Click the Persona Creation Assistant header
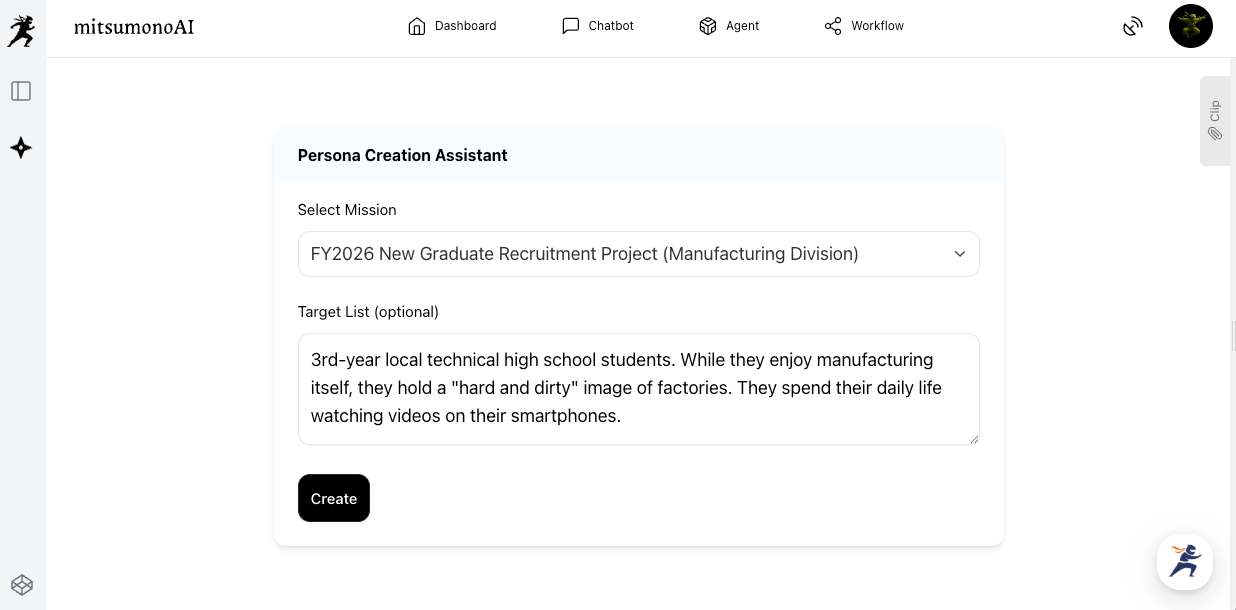The width and height of the screenshot is (1236, 610). tap(402, 155)
